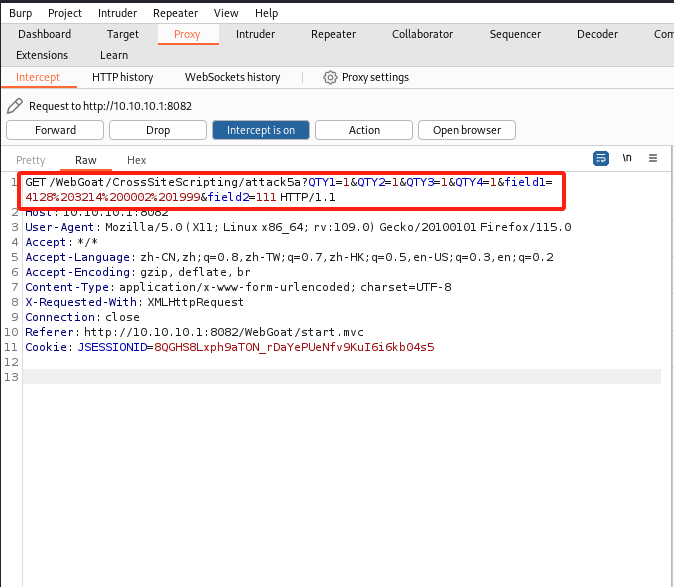This screenshot has width=674, height=587.
Task: Open the editor hamburger options menu
Action: click(x=653, y=158)
